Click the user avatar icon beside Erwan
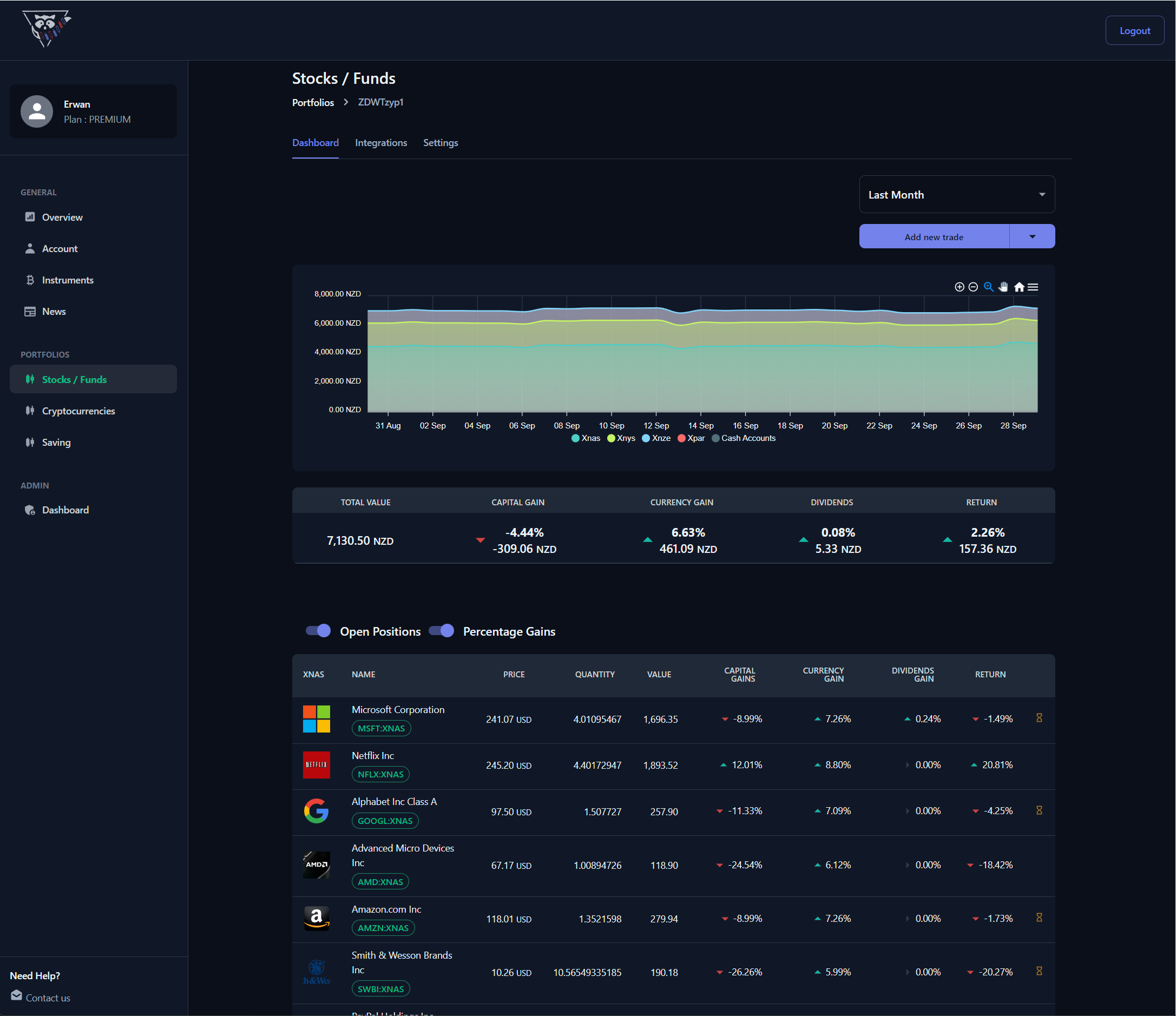The height and width of the screenshot is (1016, 1176). click(x=37, y=111)
